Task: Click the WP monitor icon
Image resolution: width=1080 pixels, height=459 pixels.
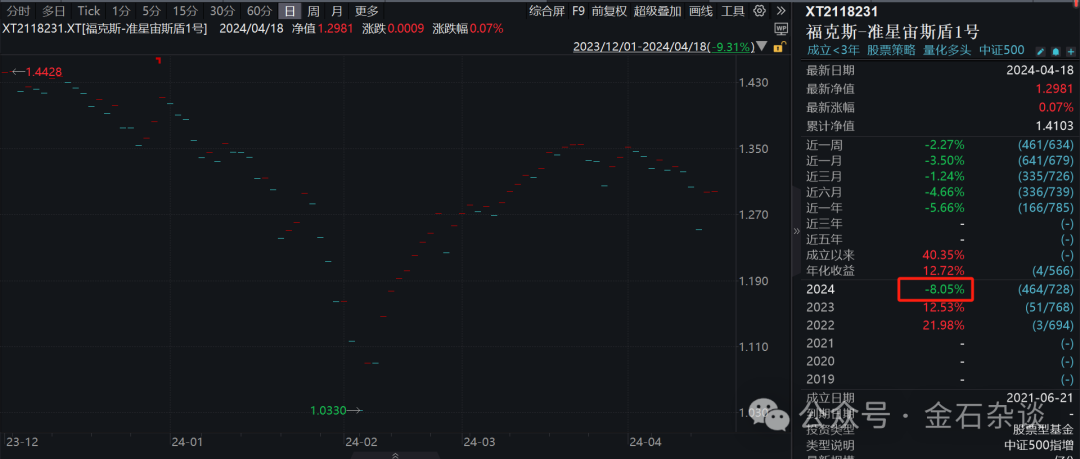Action: [x=780, y=29]
